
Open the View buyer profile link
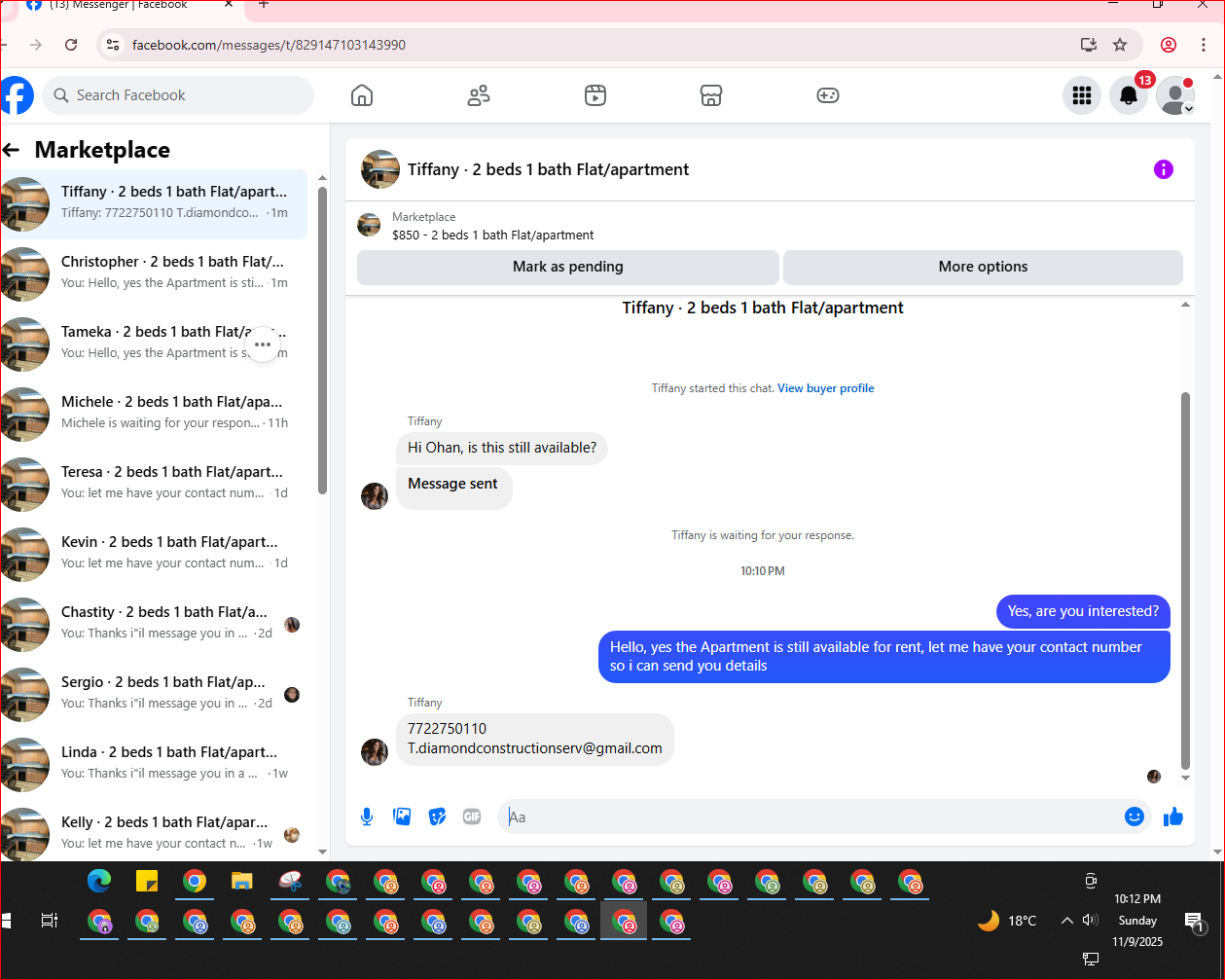825,388
